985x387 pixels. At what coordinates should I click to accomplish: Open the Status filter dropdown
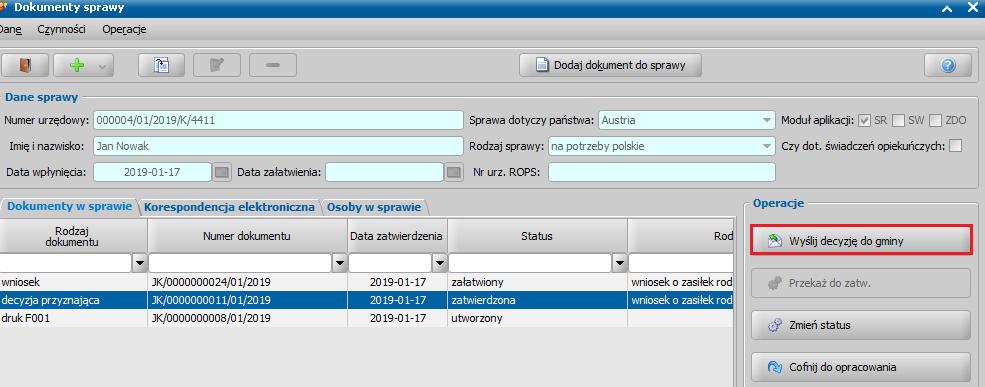click(619, 263)
